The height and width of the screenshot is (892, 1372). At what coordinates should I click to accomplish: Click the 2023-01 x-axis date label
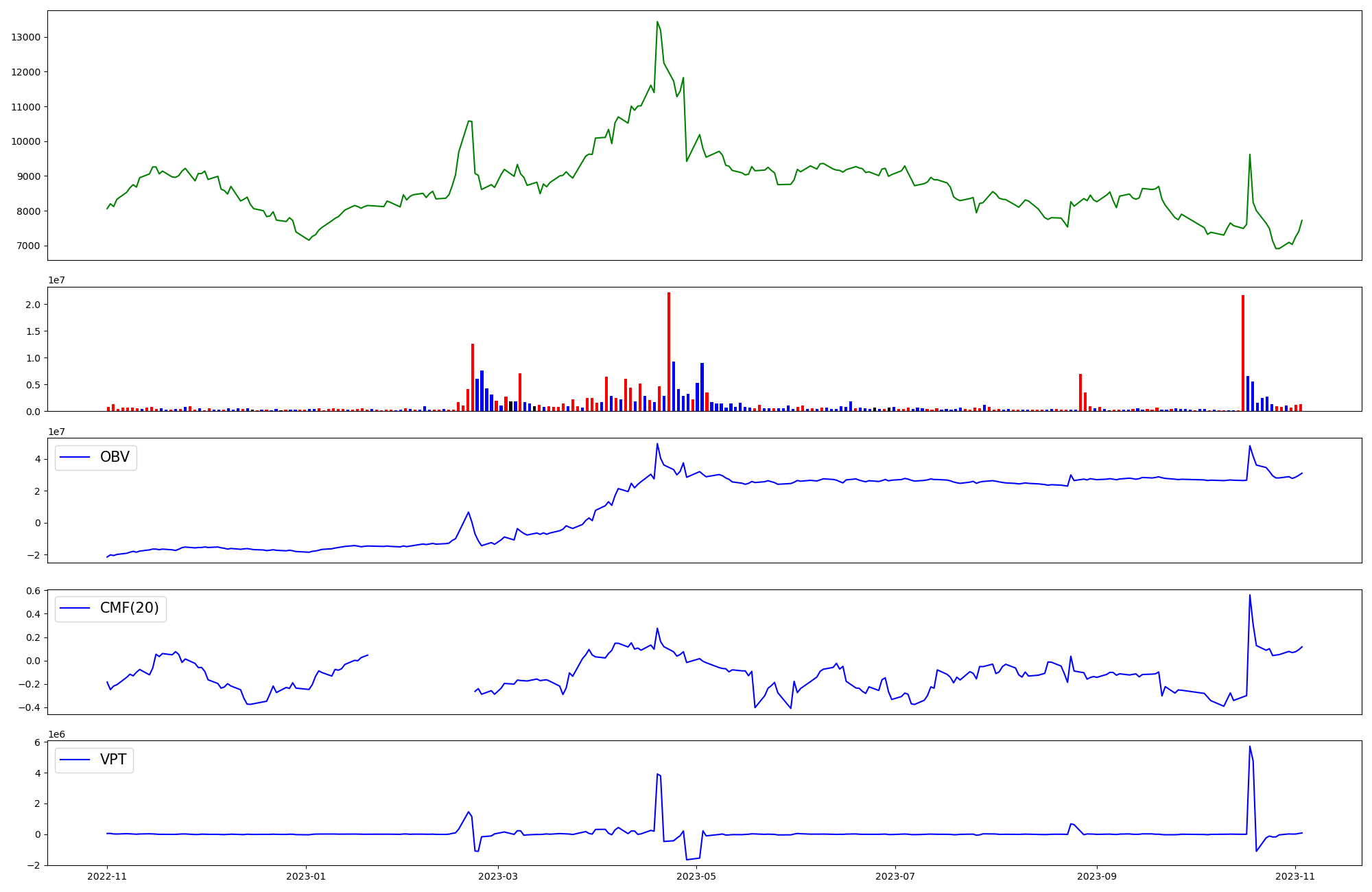click(x=305, y=876)
